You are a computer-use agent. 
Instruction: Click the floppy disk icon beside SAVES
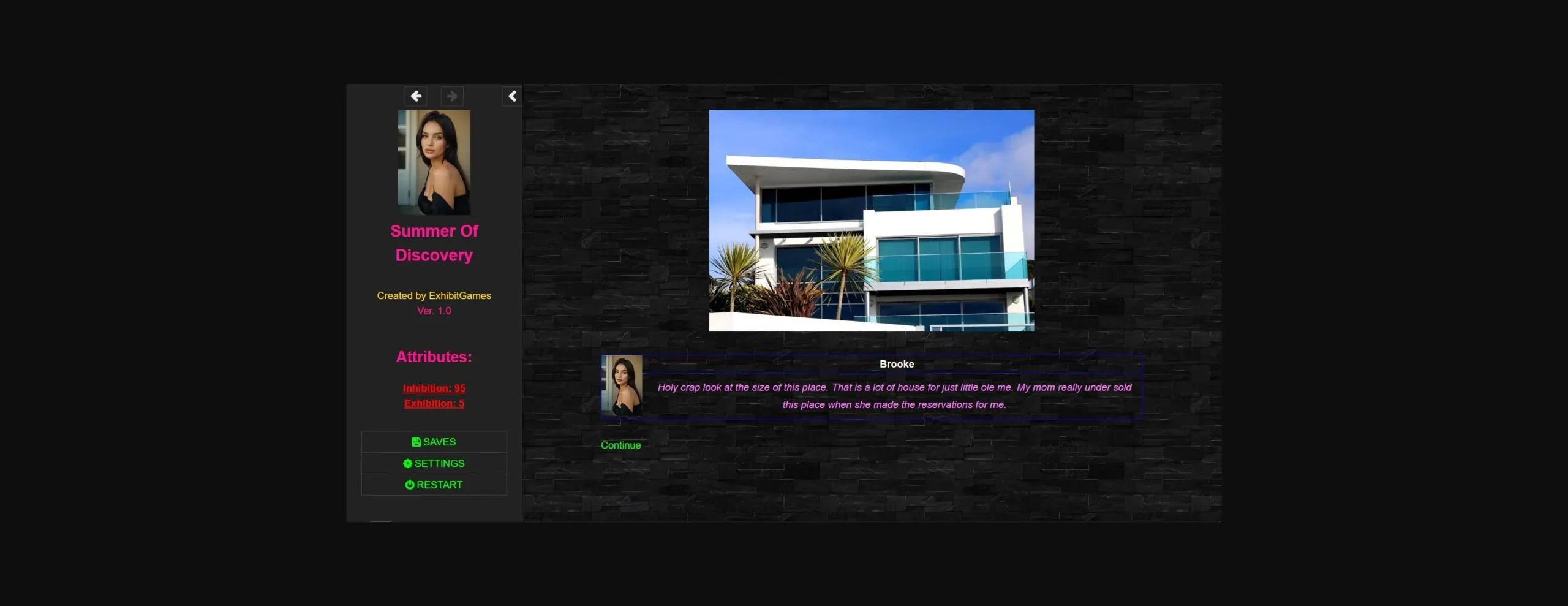[x=416, y=442]
